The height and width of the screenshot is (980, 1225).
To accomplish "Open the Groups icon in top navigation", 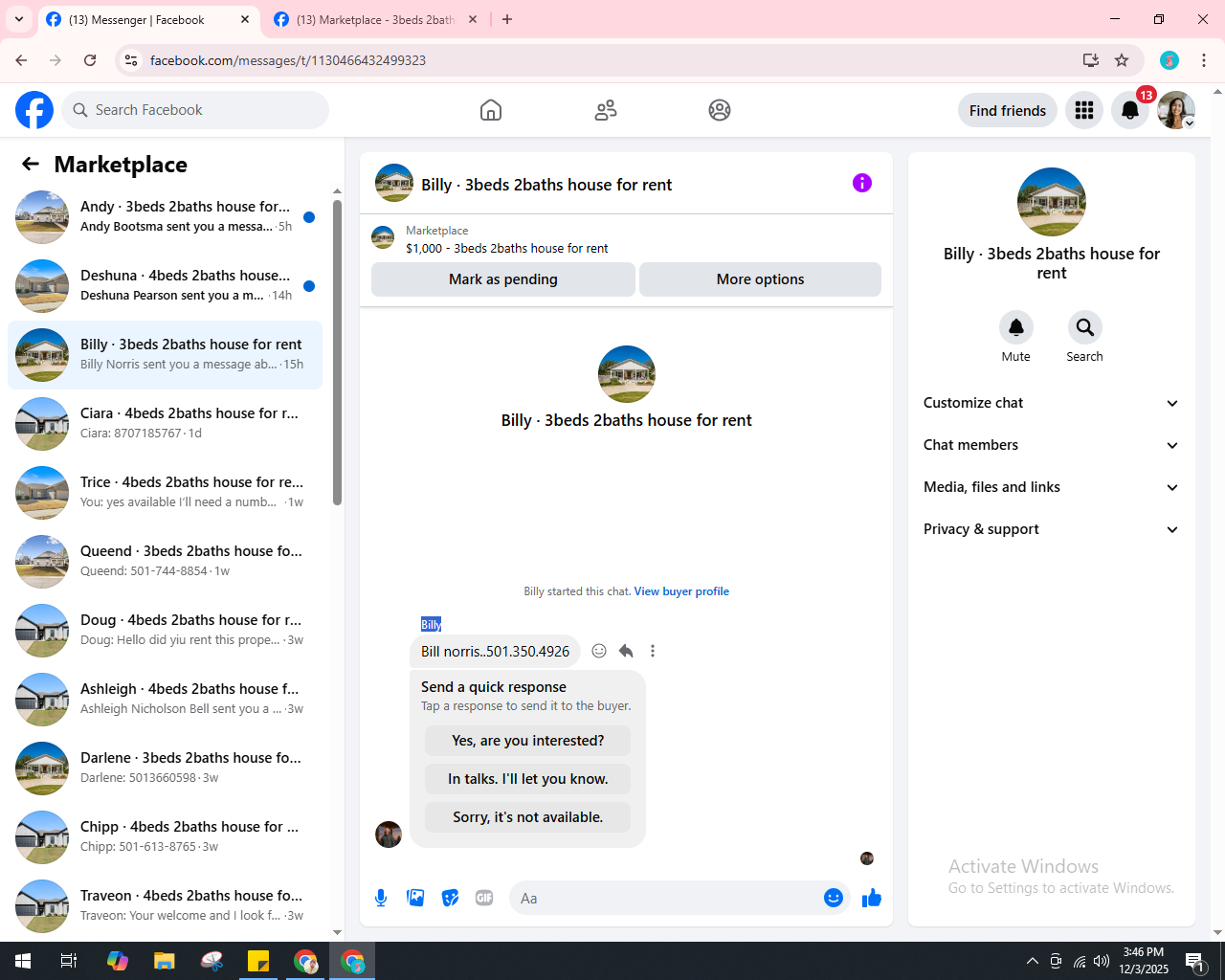I will (720, 110).
